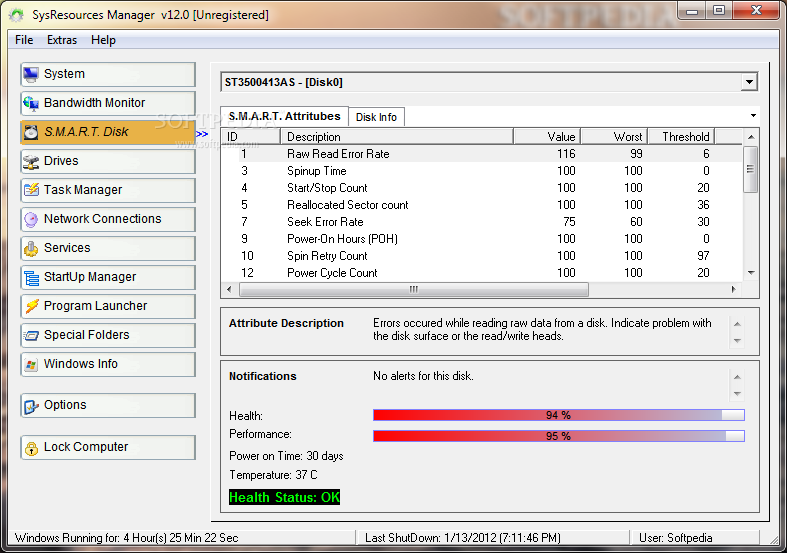Click the Options icon
The width and height of the screenshot is (787, 553).
point(31,405)
